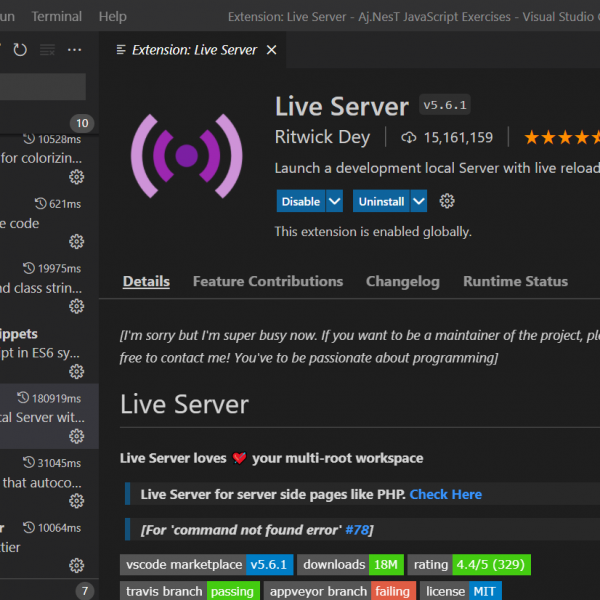Switch to the Feature Contributions tab
600x600 pixels.
pyautogui.click(x=267, y=281)
